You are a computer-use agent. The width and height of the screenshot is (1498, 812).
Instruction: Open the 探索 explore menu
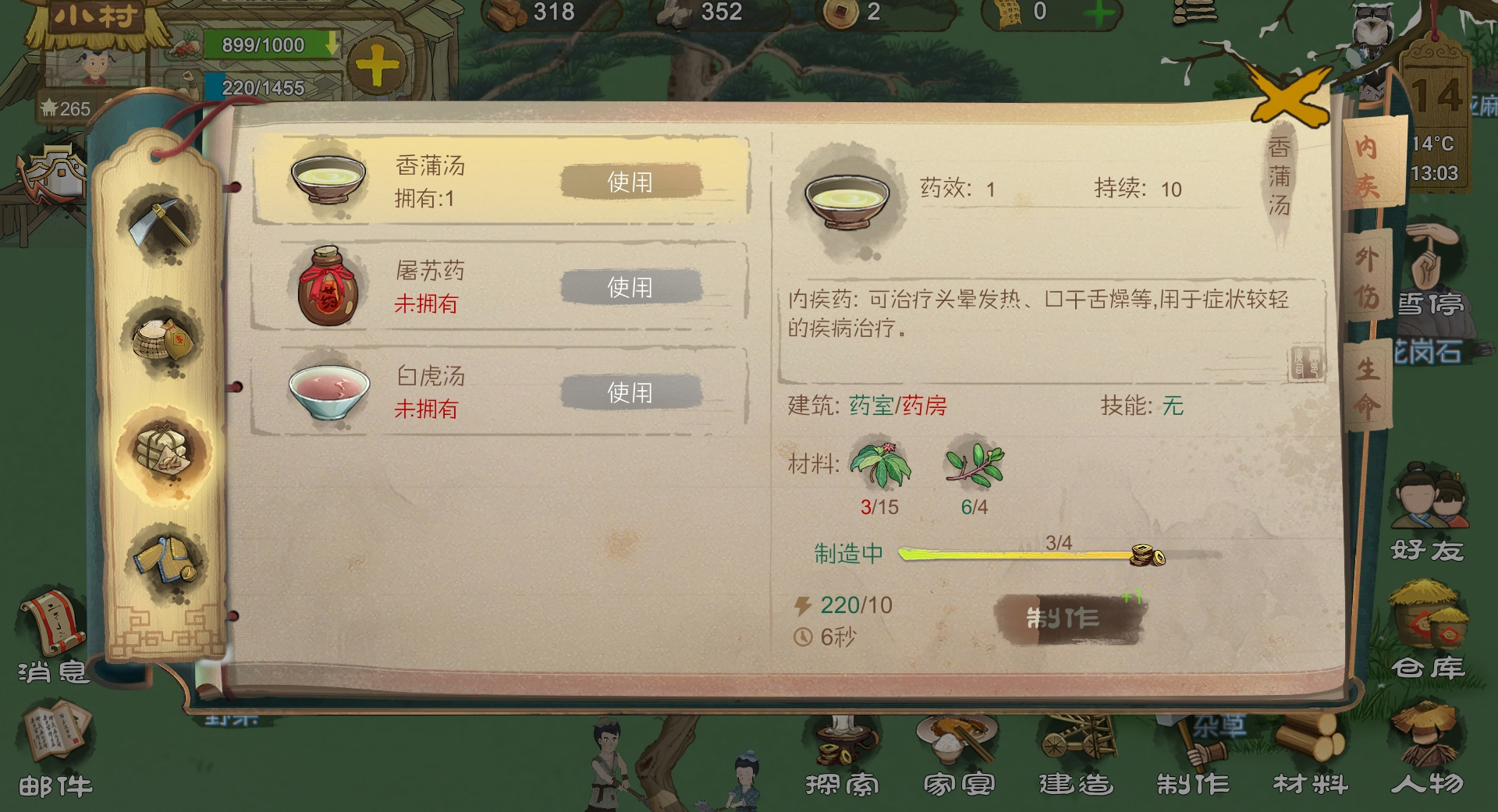(x=842, y=757)
